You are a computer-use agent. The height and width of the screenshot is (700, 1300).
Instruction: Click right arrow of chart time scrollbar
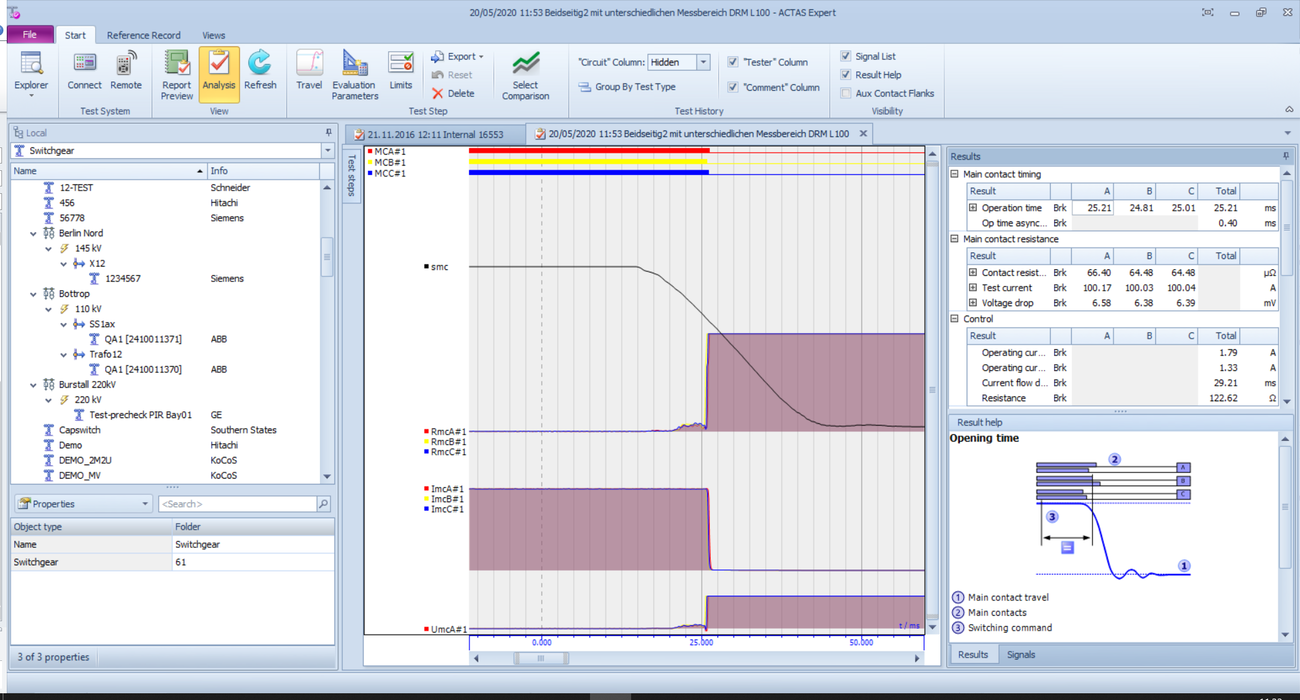[x=917, y=658]
